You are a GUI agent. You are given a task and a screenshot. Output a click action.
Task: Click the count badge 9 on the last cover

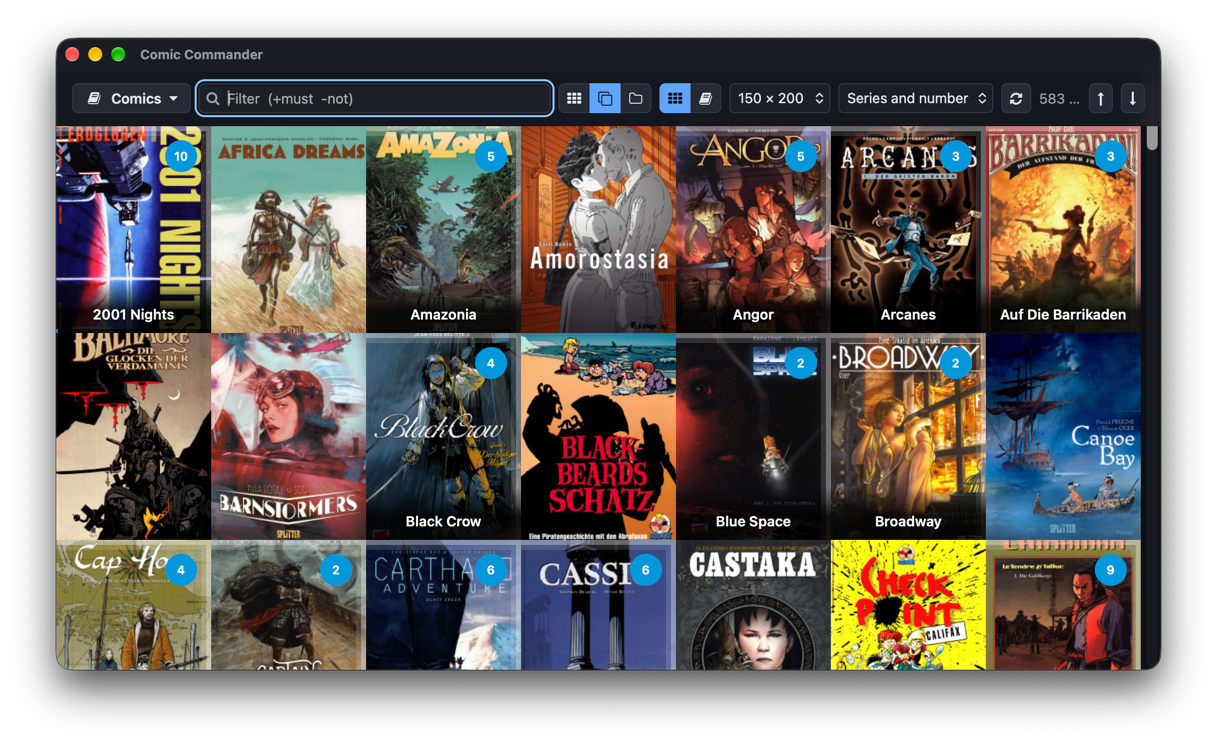pyautogui.click(x=1110, y=570)
